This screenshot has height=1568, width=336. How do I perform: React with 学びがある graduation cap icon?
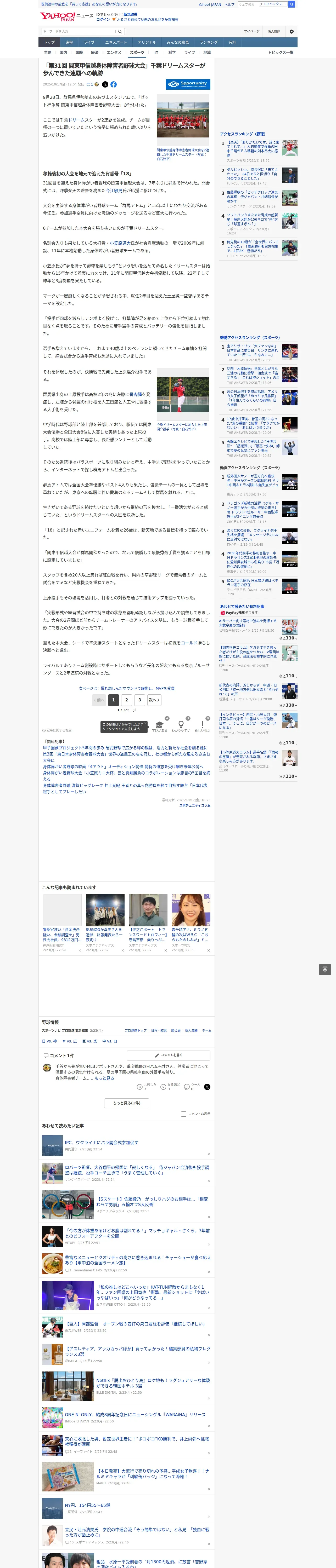pos(160,725)
